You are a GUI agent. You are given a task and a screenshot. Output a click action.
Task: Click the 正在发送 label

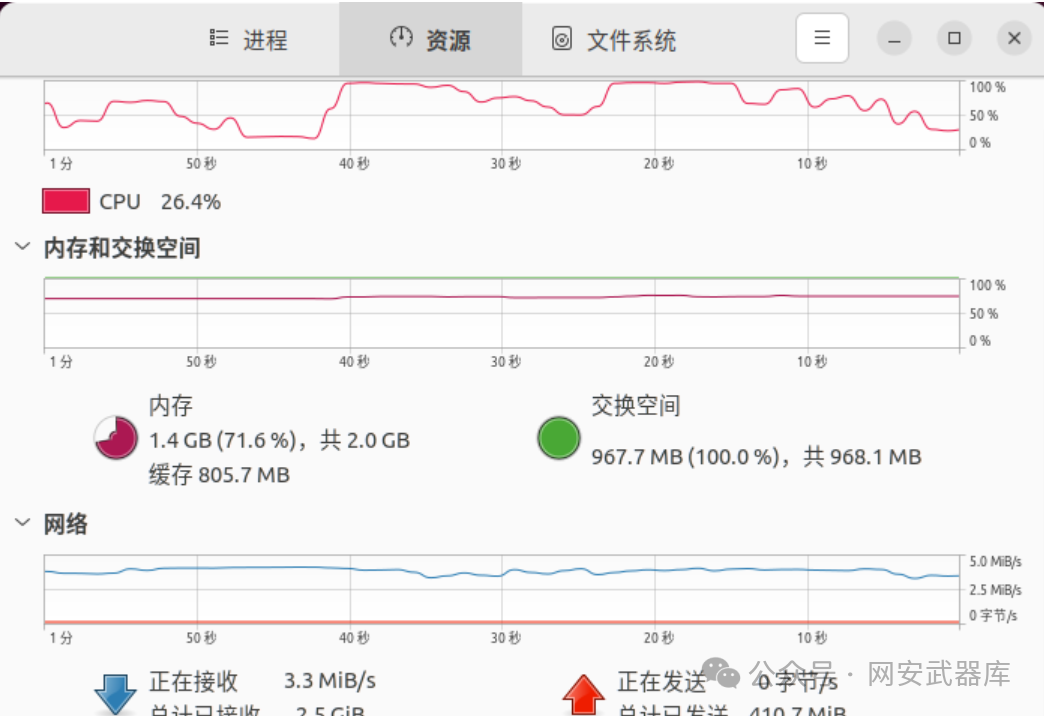point(661,681)
